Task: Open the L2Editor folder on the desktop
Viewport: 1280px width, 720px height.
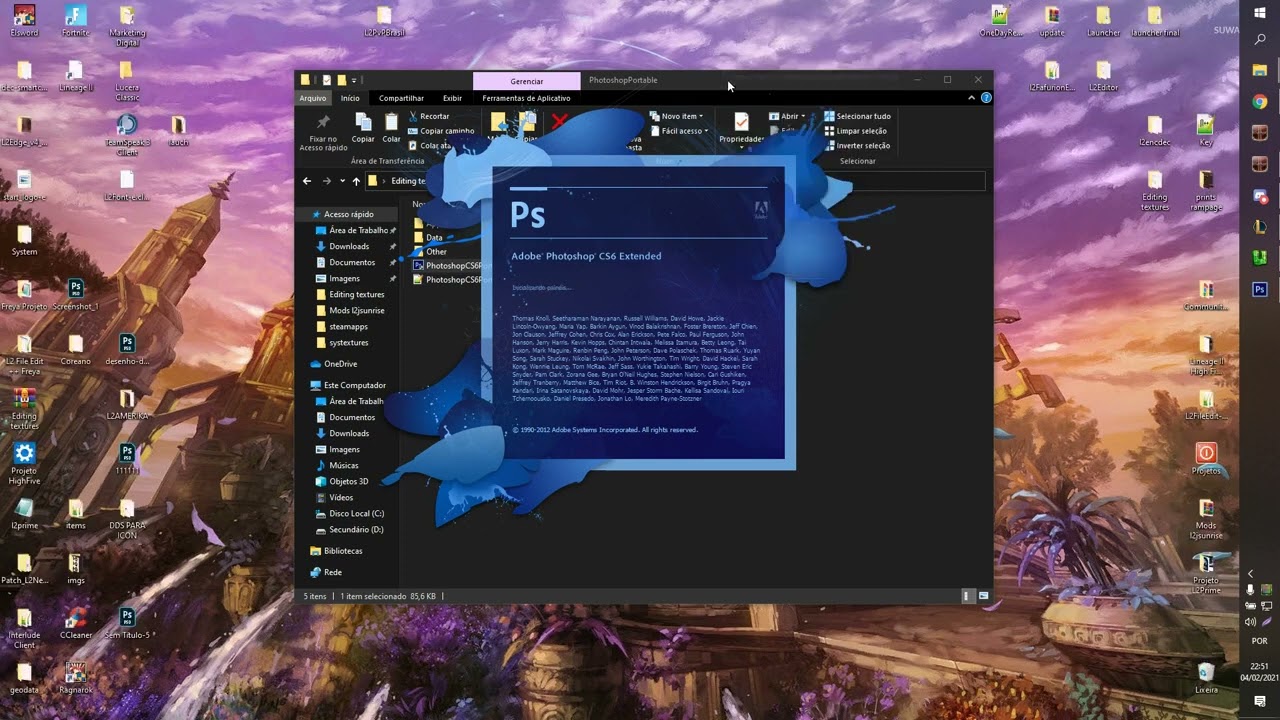Action: coord(1103,76)
